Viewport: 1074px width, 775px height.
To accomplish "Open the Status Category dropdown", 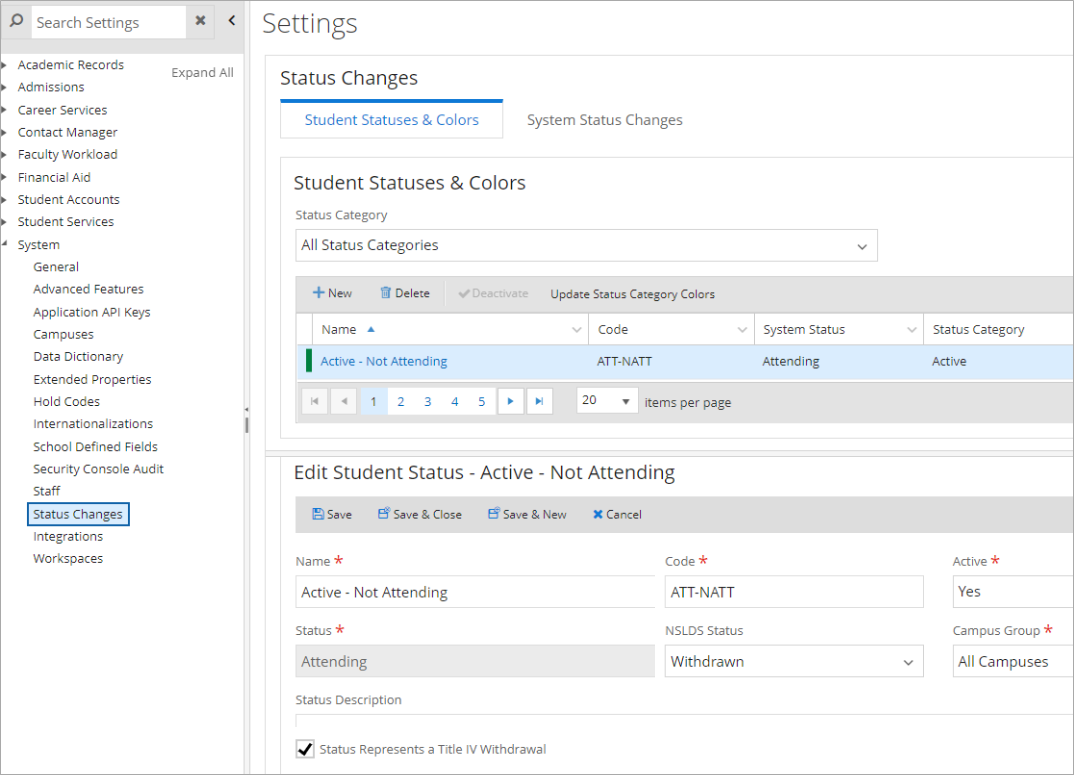I will point(586,245).
